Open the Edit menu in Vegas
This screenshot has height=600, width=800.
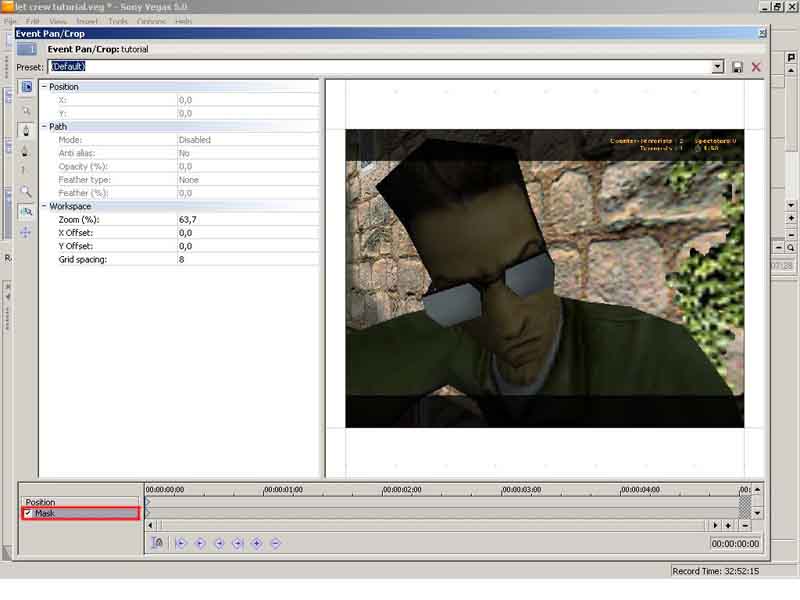[x=33, y=21]
